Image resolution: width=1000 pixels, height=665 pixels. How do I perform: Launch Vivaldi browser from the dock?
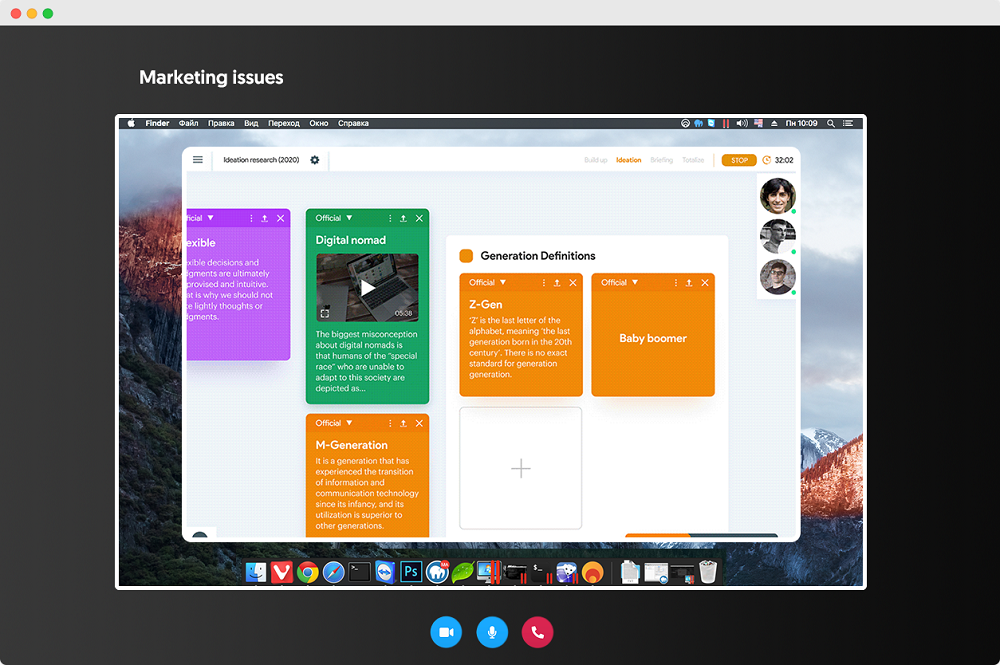281,572
